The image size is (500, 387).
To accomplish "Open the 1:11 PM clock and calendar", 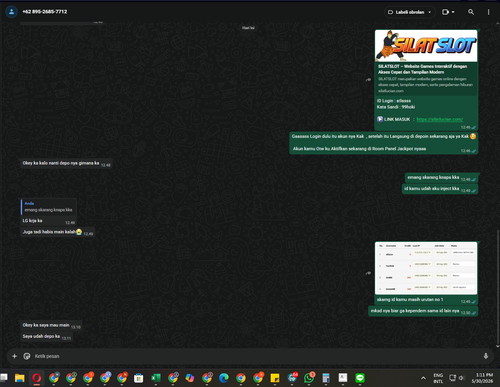I will [482, 378].
